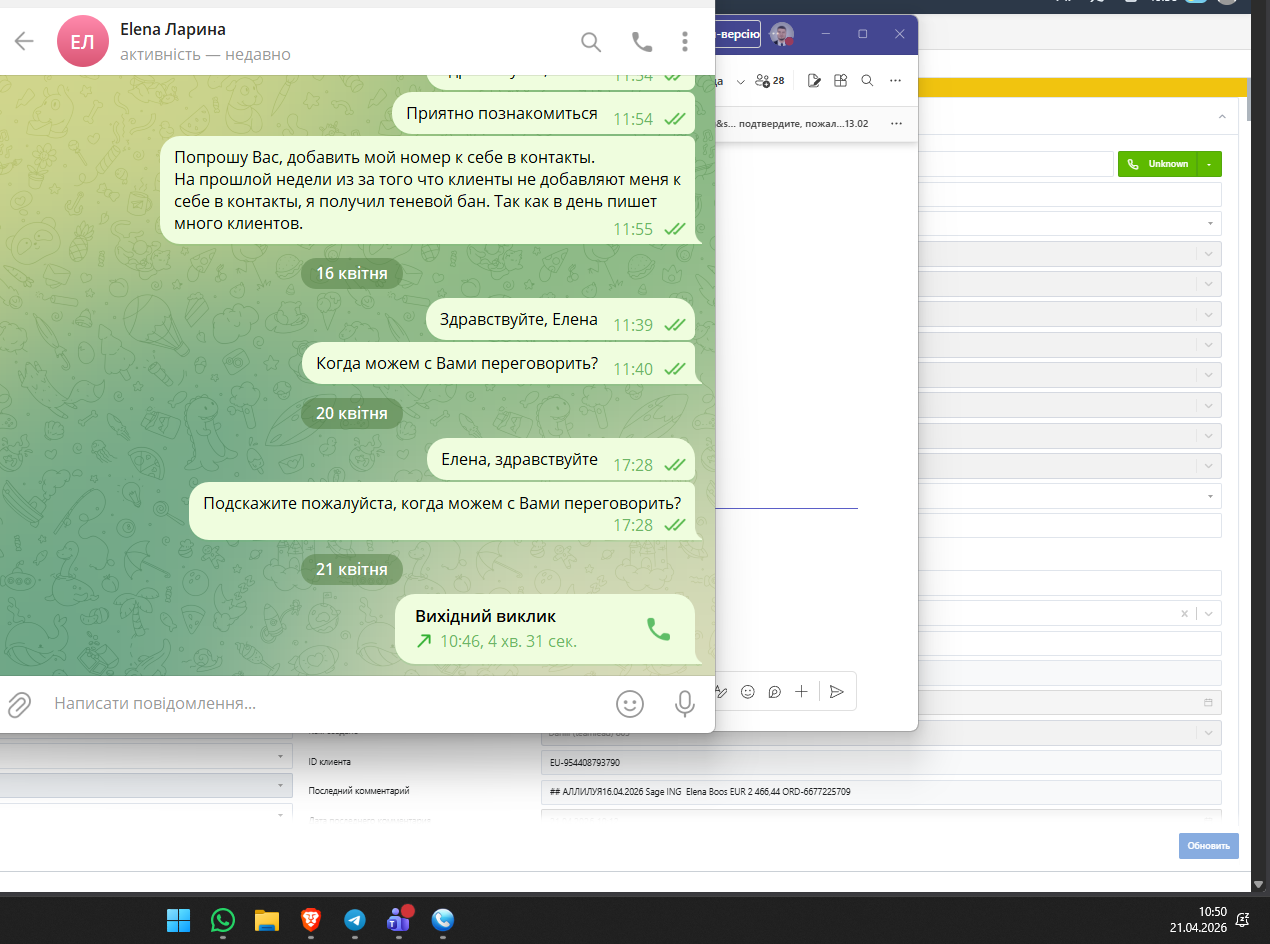1270x944 pixels.
Task: Open Teams header more options ellipsis
Action: [895, 80]
